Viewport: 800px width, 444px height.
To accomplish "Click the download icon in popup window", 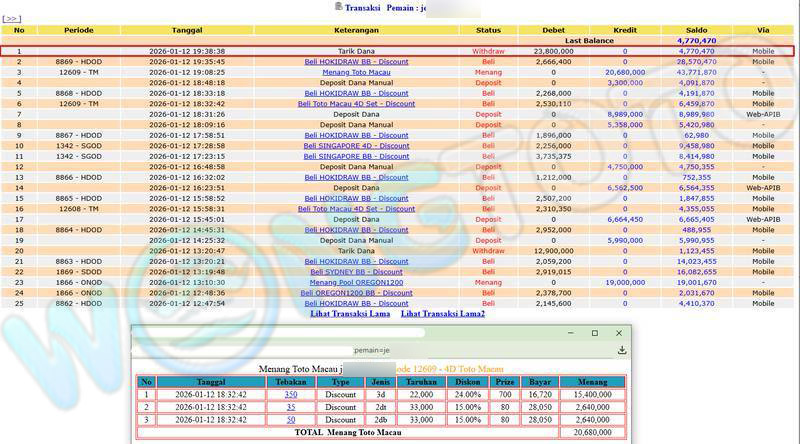I will tap(622, 350).
